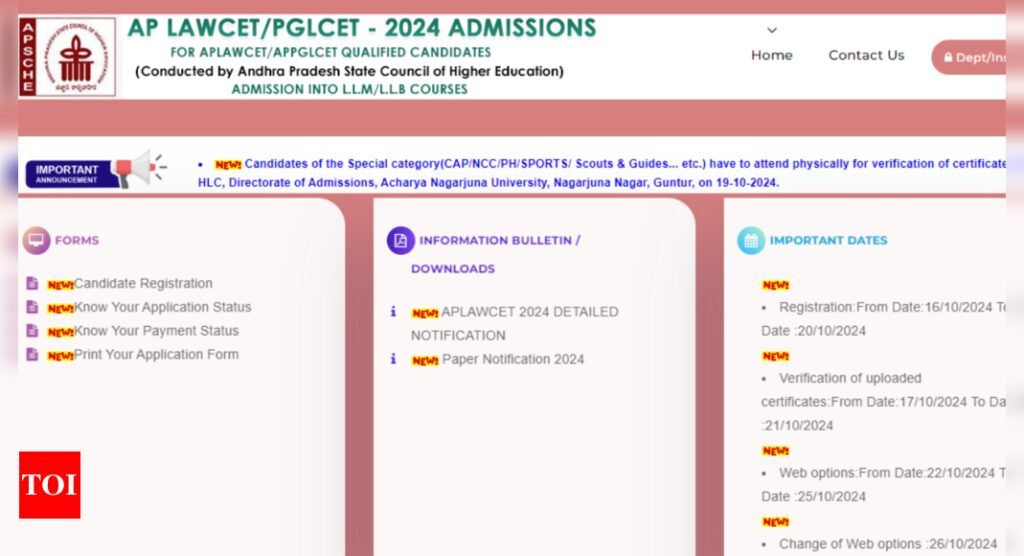Click the TOI logo badge
The image size is (1024, 556).
click(x=49, y=484)
